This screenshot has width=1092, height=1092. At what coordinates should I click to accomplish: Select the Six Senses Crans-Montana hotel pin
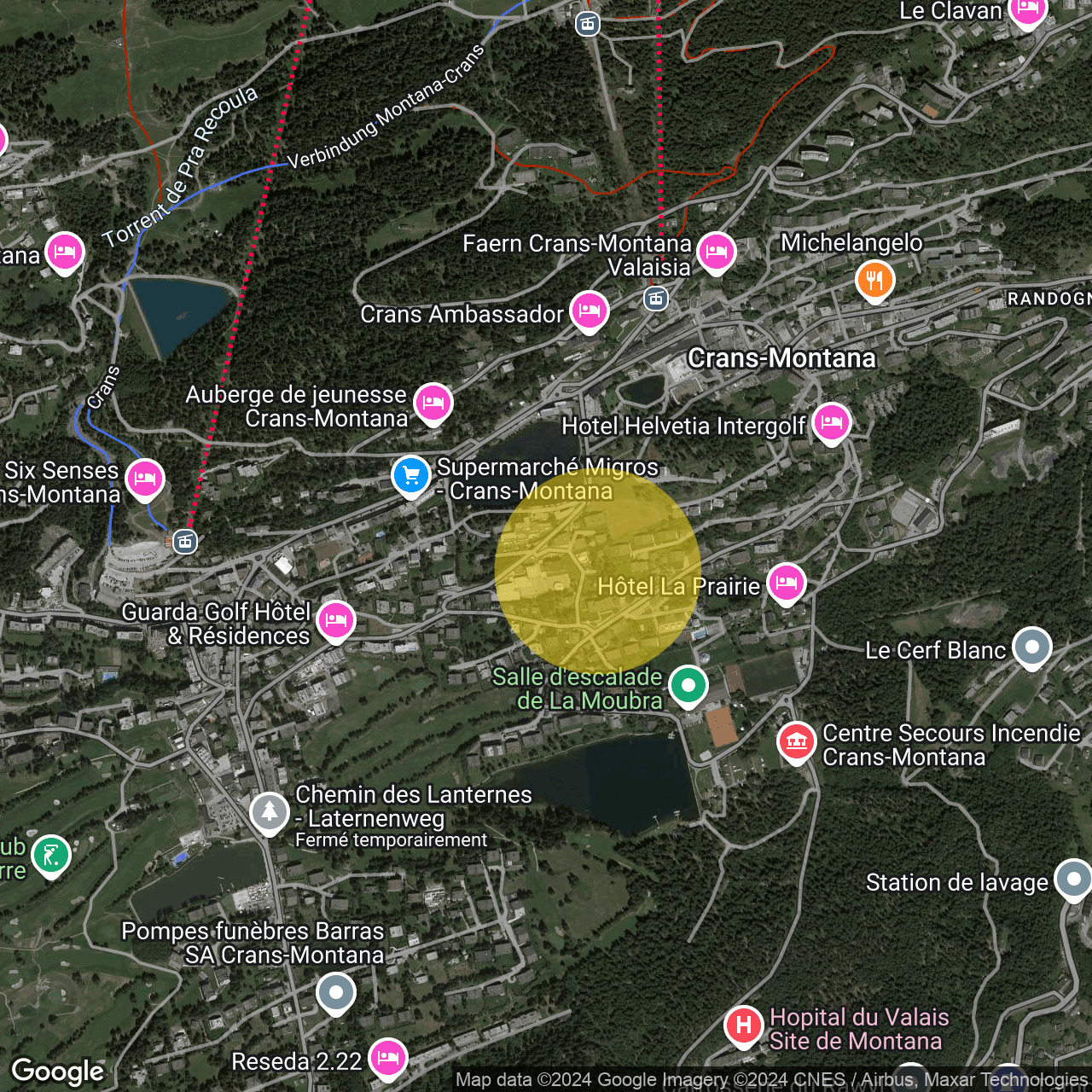click(144, 479)
